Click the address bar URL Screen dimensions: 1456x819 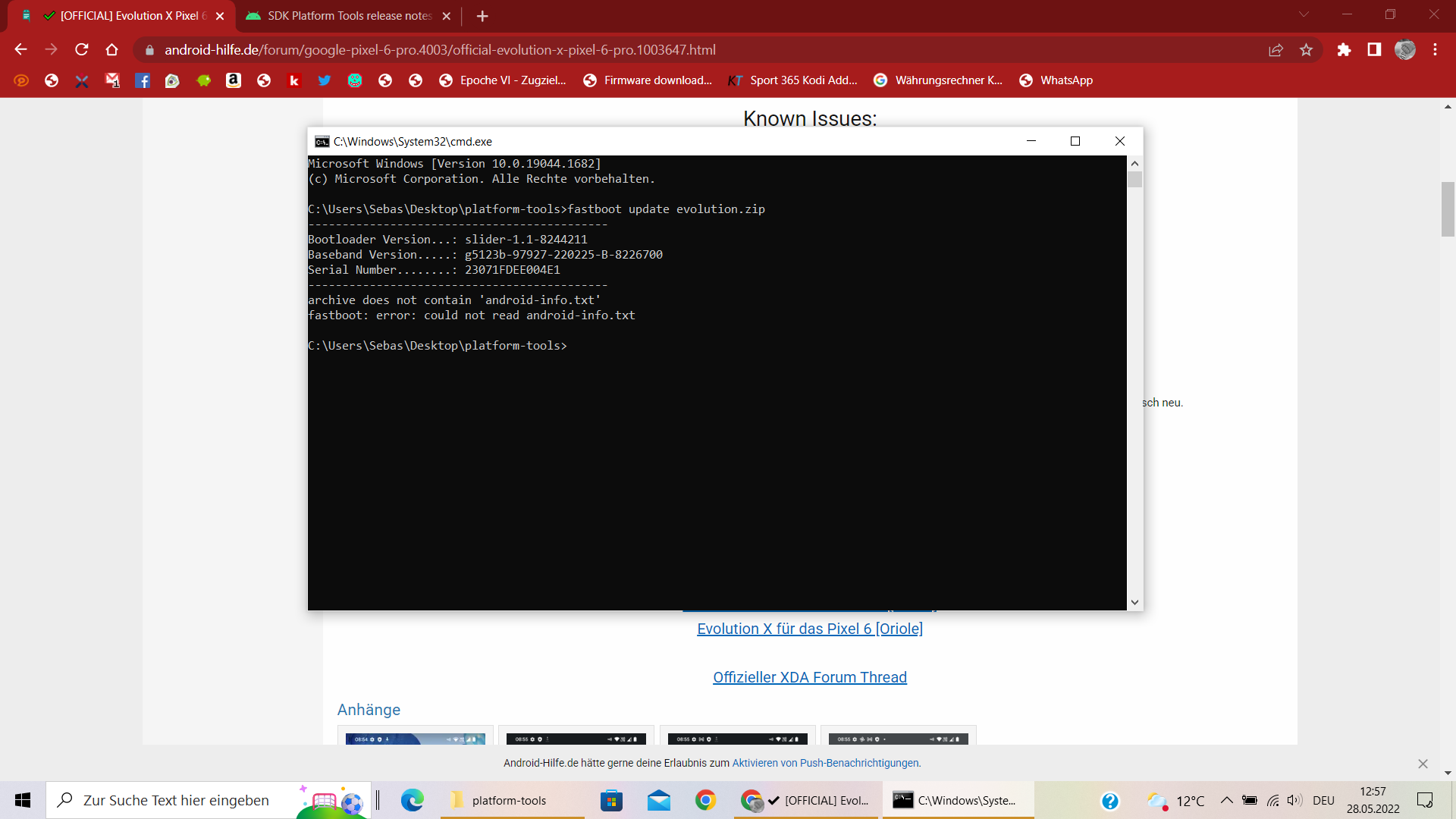pyautogui.click(x=440, y=50)
